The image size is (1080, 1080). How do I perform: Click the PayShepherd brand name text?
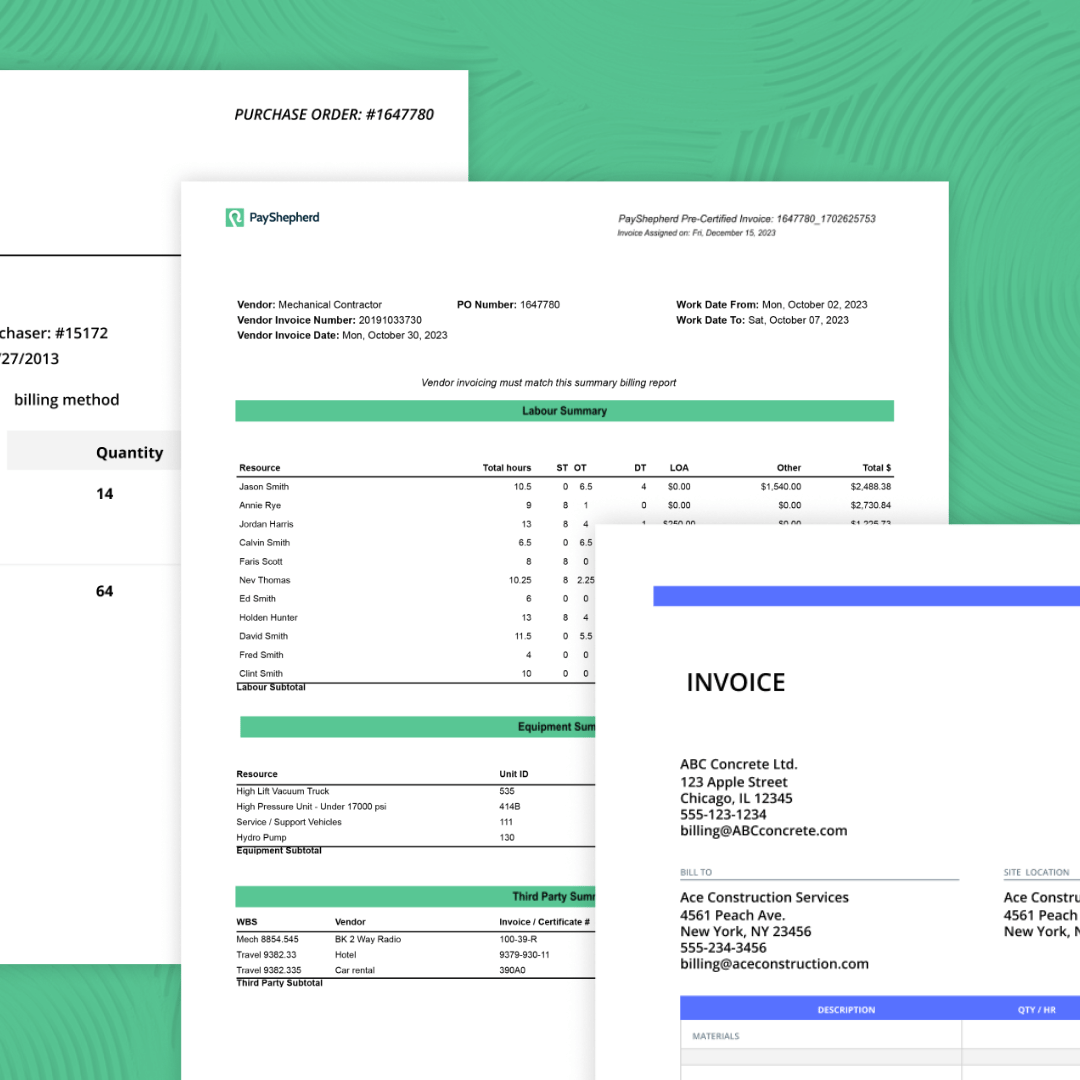point(284,218)
